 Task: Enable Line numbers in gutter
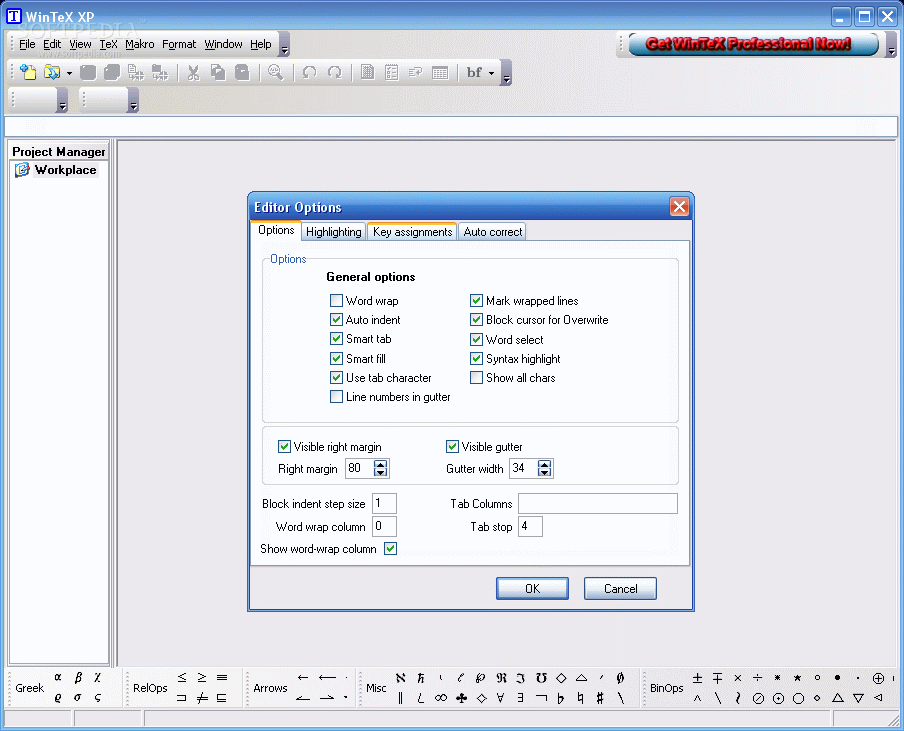(336, 397)
